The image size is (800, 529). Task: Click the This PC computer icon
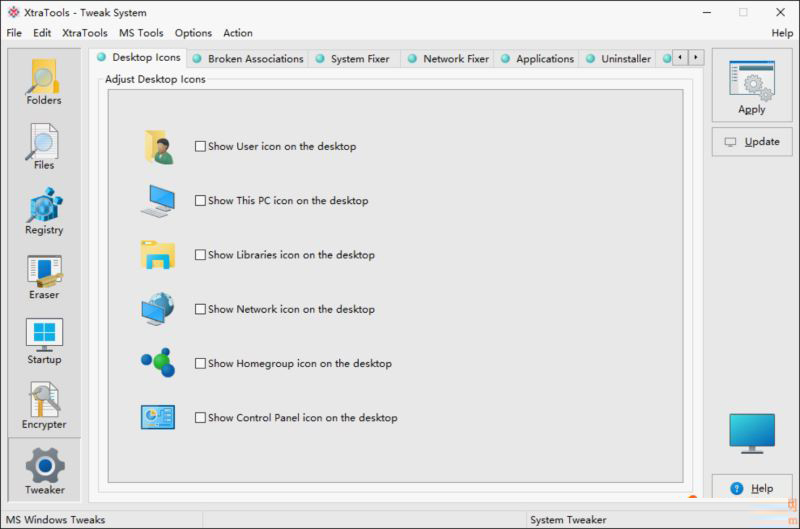pyautogui.click(x=158, y=201)
